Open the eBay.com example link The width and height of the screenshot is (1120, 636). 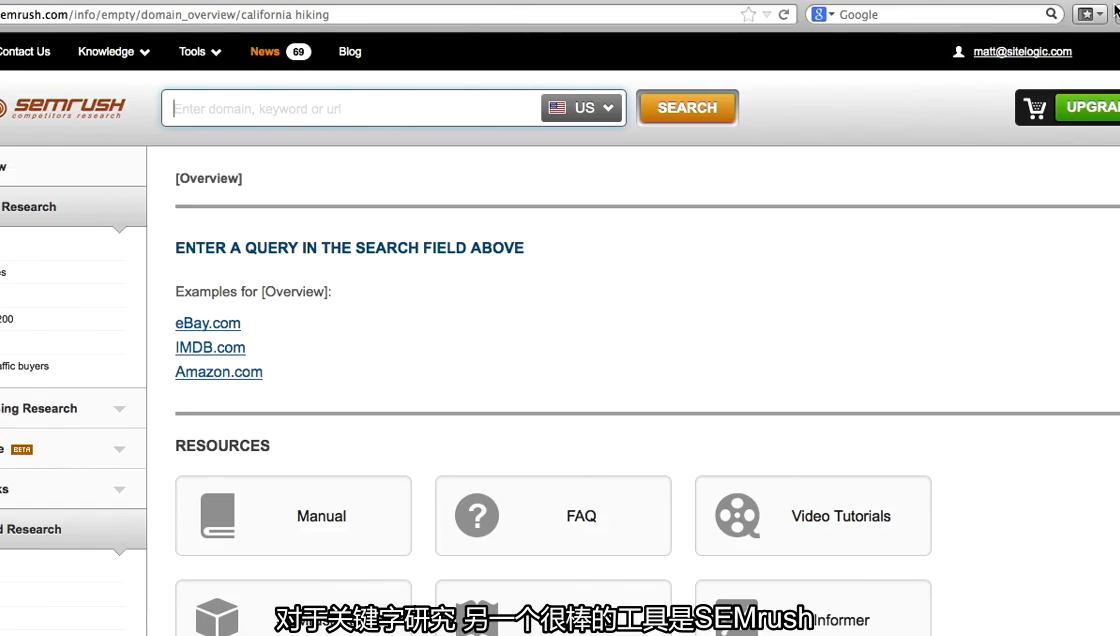tap(208, 323)
